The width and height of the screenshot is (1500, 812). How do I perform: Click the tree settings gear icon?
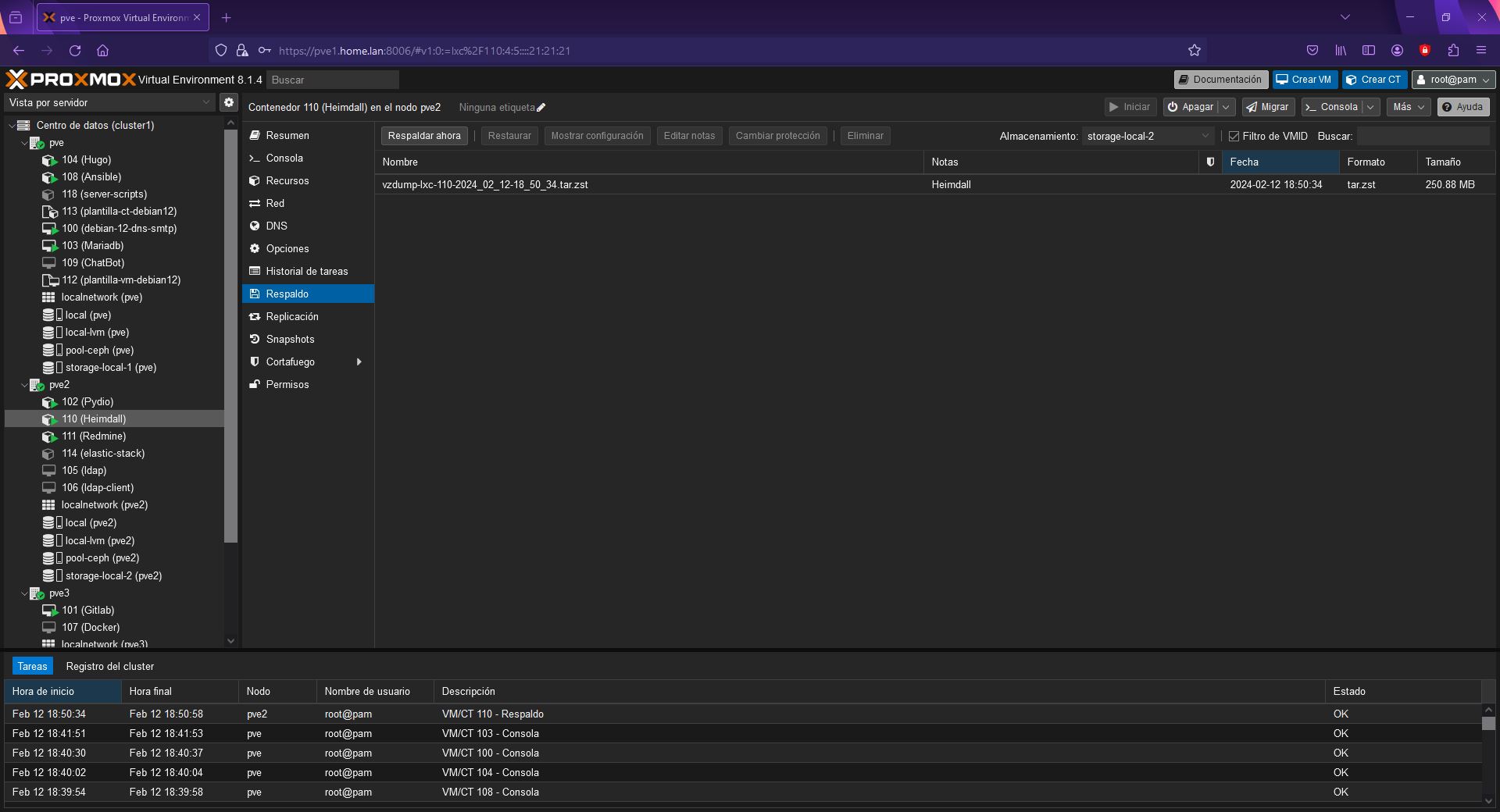(229, 102)
